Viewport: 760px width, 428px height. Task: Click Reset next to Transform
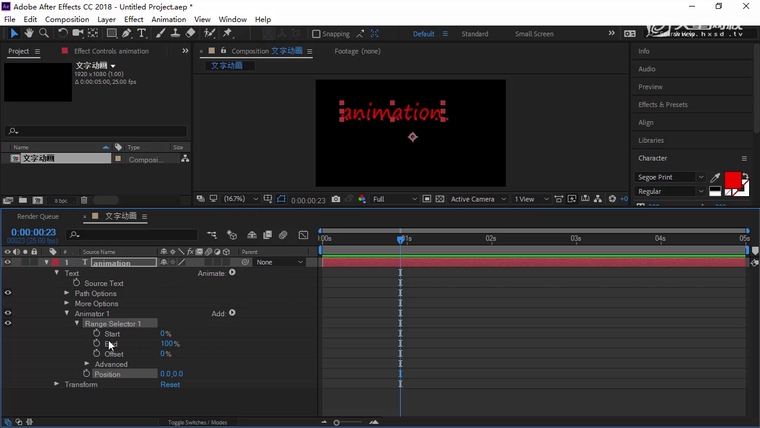pyautogui.click(x=170, y=384)
